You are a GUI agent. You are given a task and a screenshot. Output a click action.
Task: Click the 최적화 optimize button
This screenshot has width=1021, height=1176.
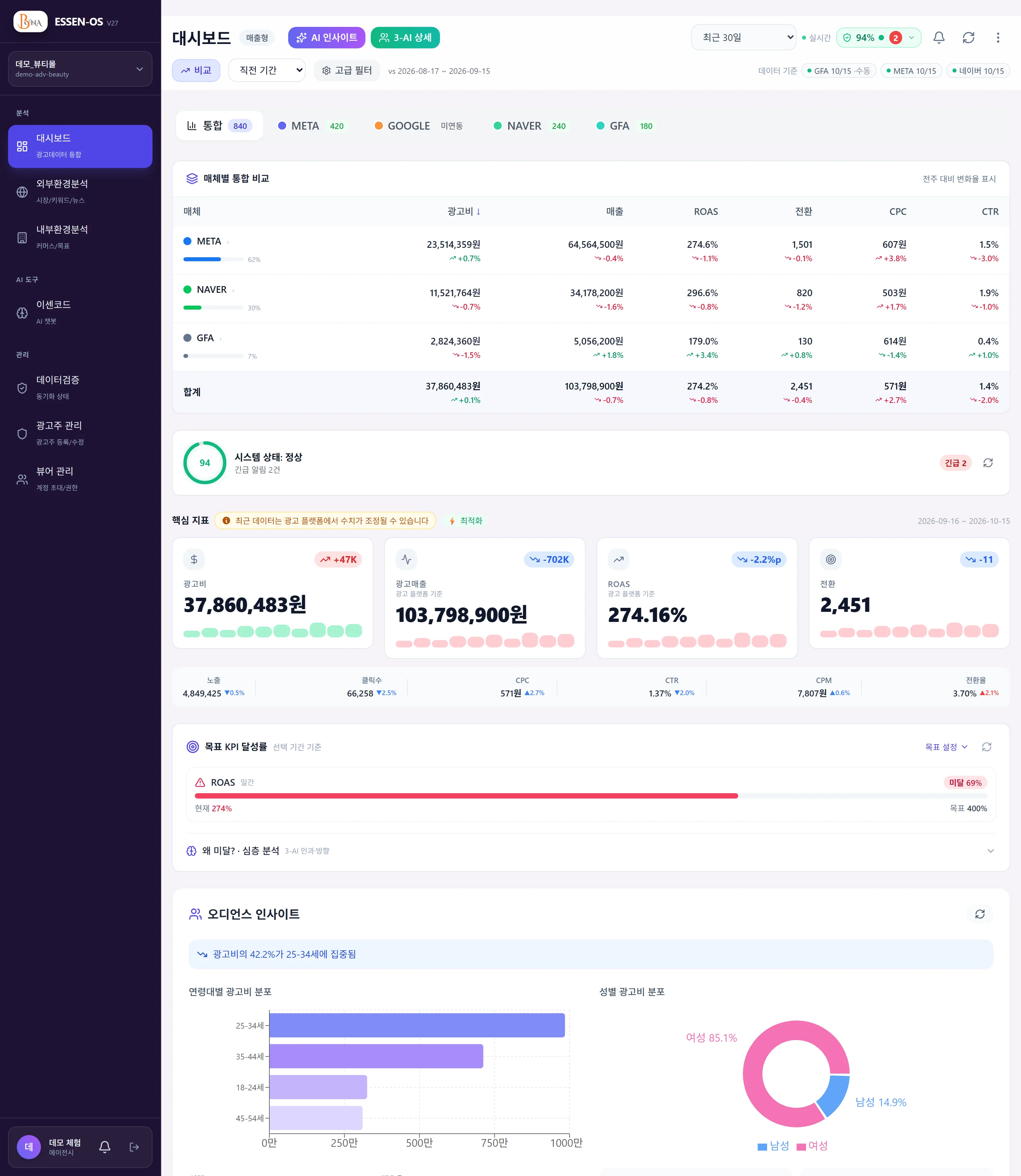(466, 521)
